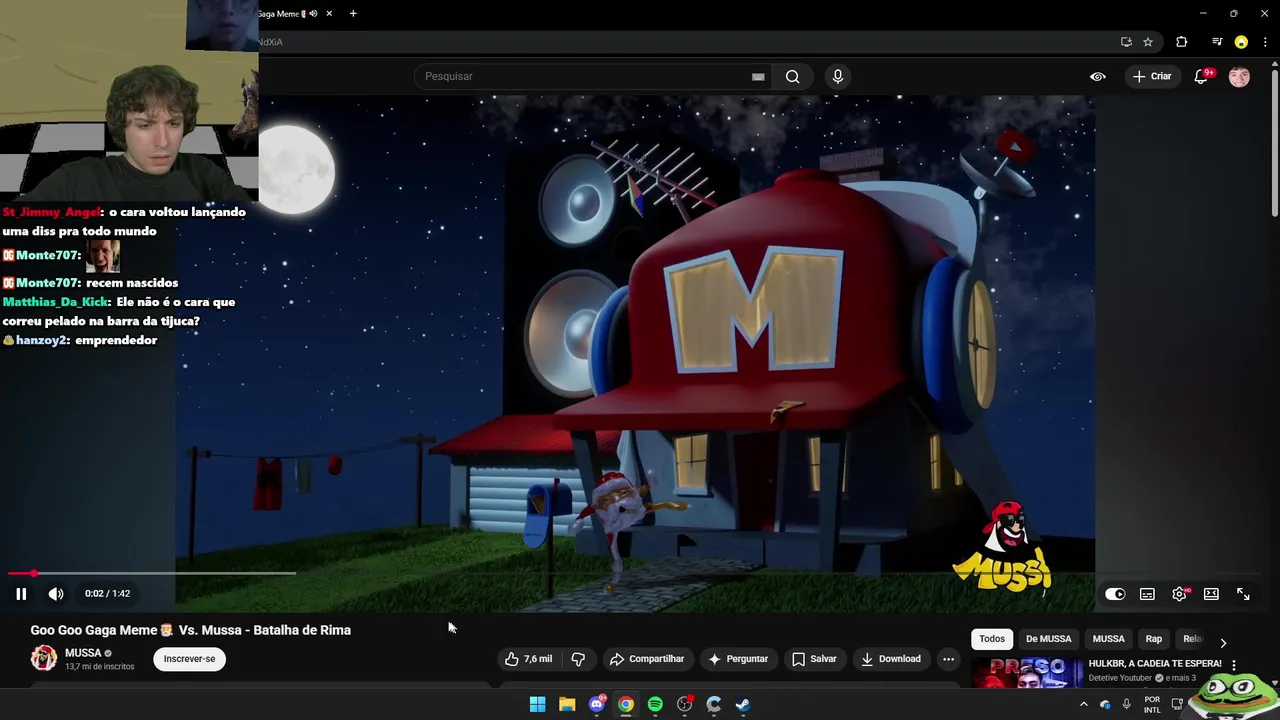Dislike the video
1280x720 pixels.
(x=578, y=659)
